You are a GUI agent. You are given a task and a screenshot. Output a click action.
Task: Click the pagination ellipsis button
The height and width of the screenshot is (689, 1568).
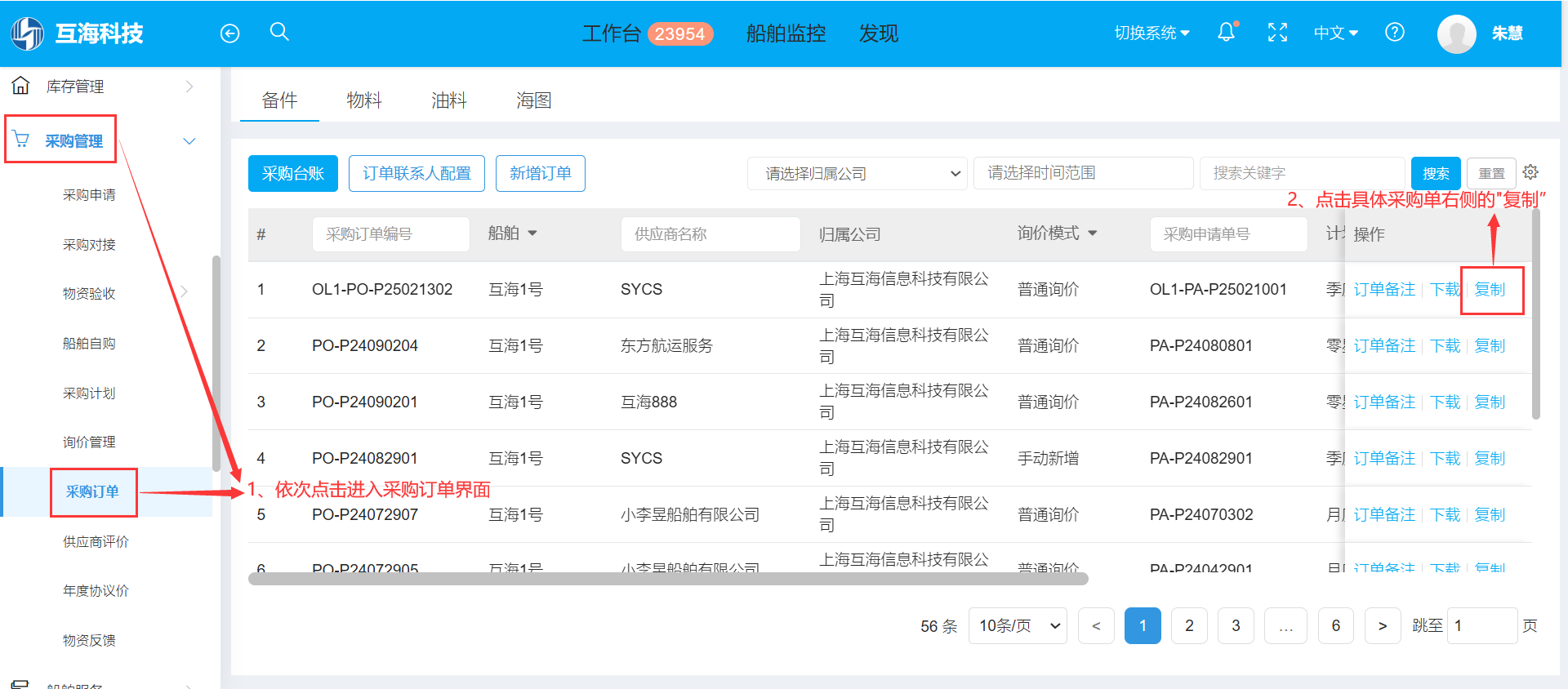tap(1285, 626)
